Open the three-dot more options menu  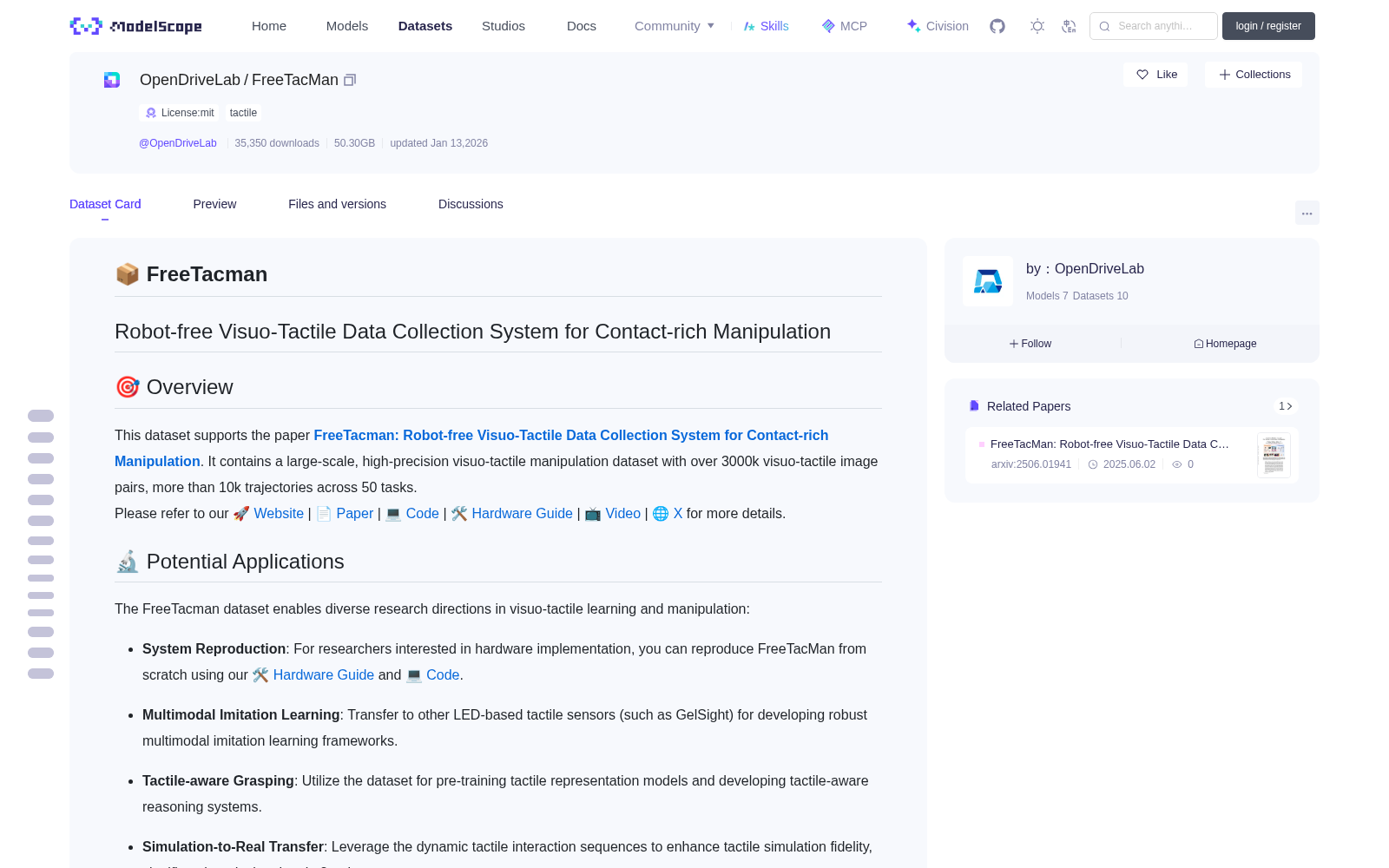(1307, 213)
